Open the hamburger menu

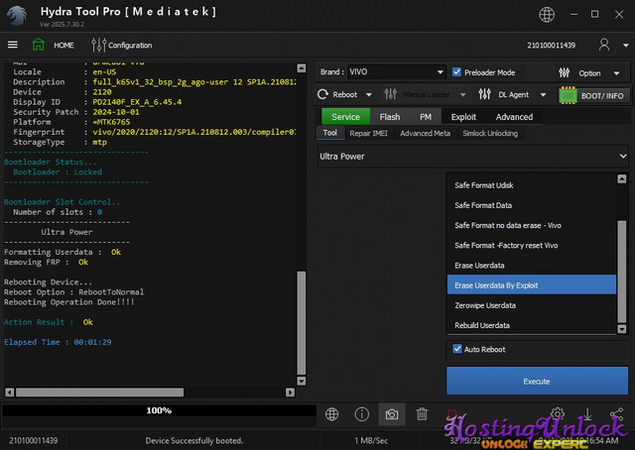point(13,45)
